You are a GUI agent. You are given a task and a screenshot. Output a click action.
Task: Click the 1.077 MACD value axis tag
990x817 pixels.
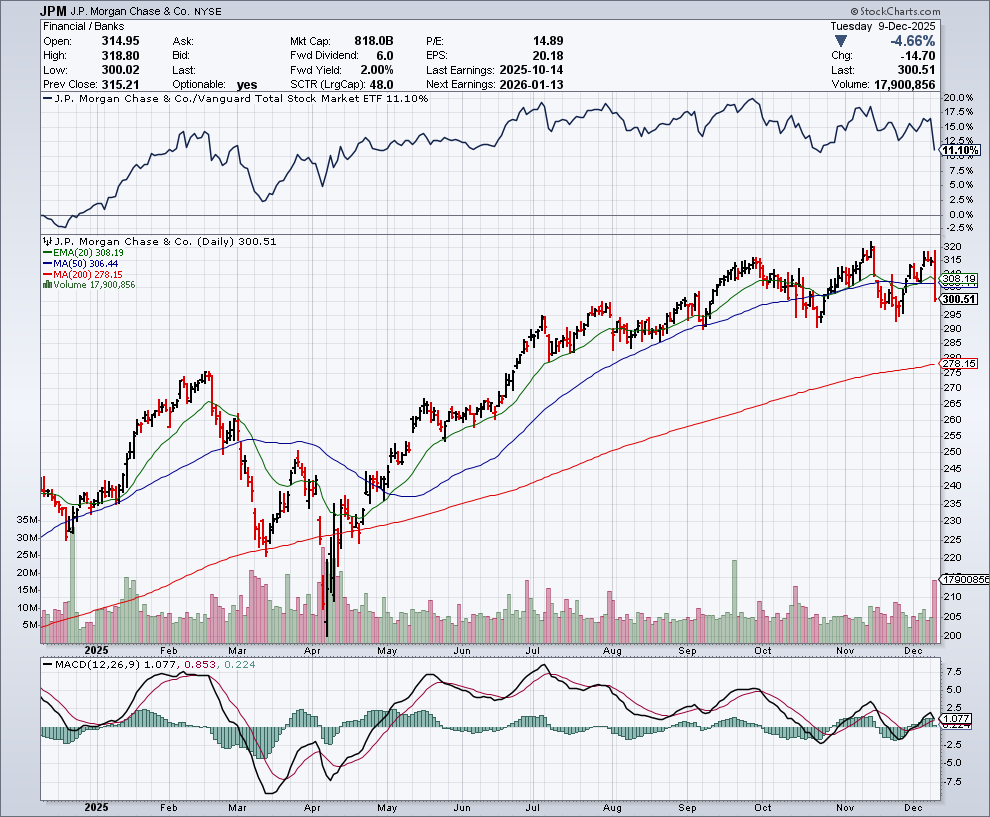(957, 718)
